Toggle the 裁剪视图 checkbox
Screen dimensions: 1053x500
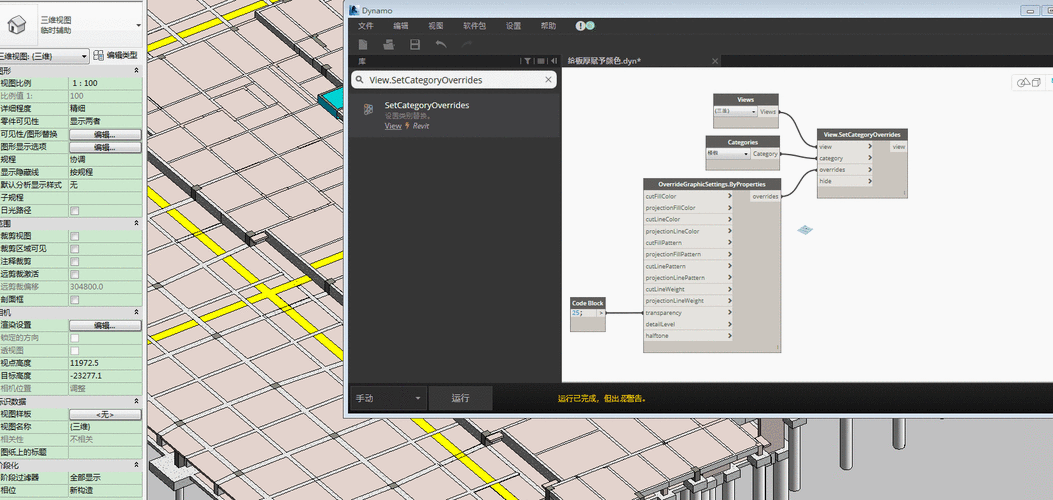74,236
